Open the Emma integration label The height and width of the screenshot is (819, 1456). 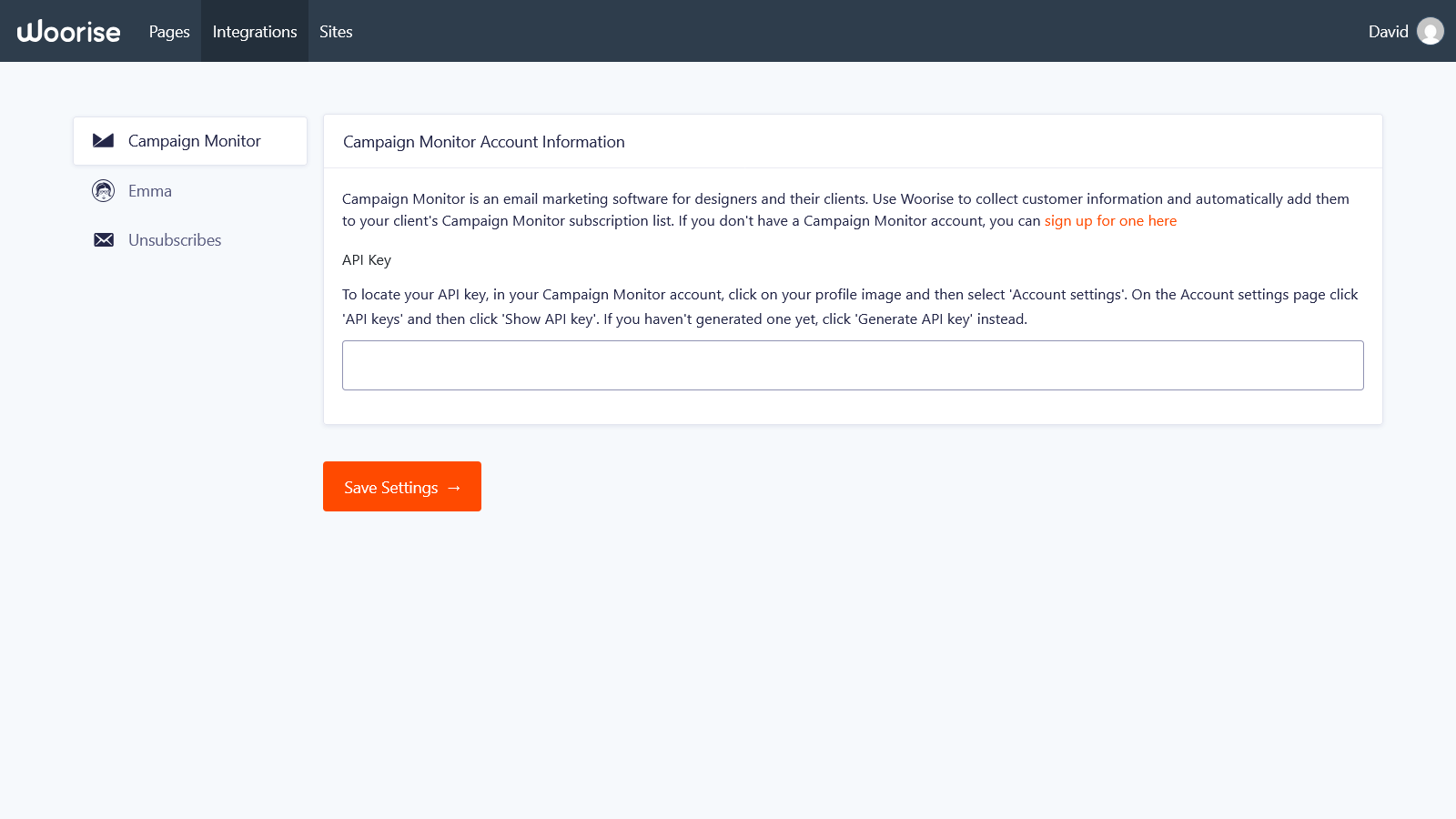tap(150, 191)
